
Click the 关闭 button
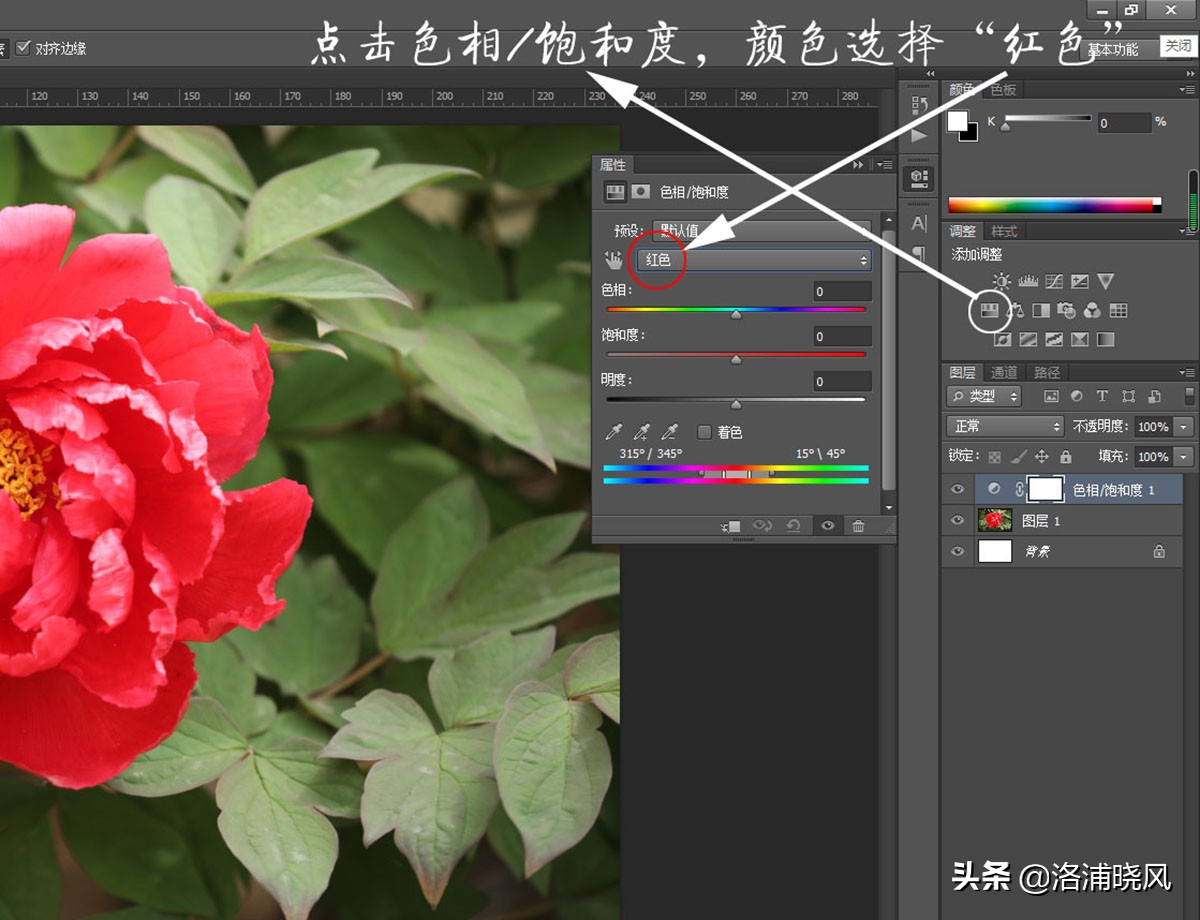(1177, 46)
